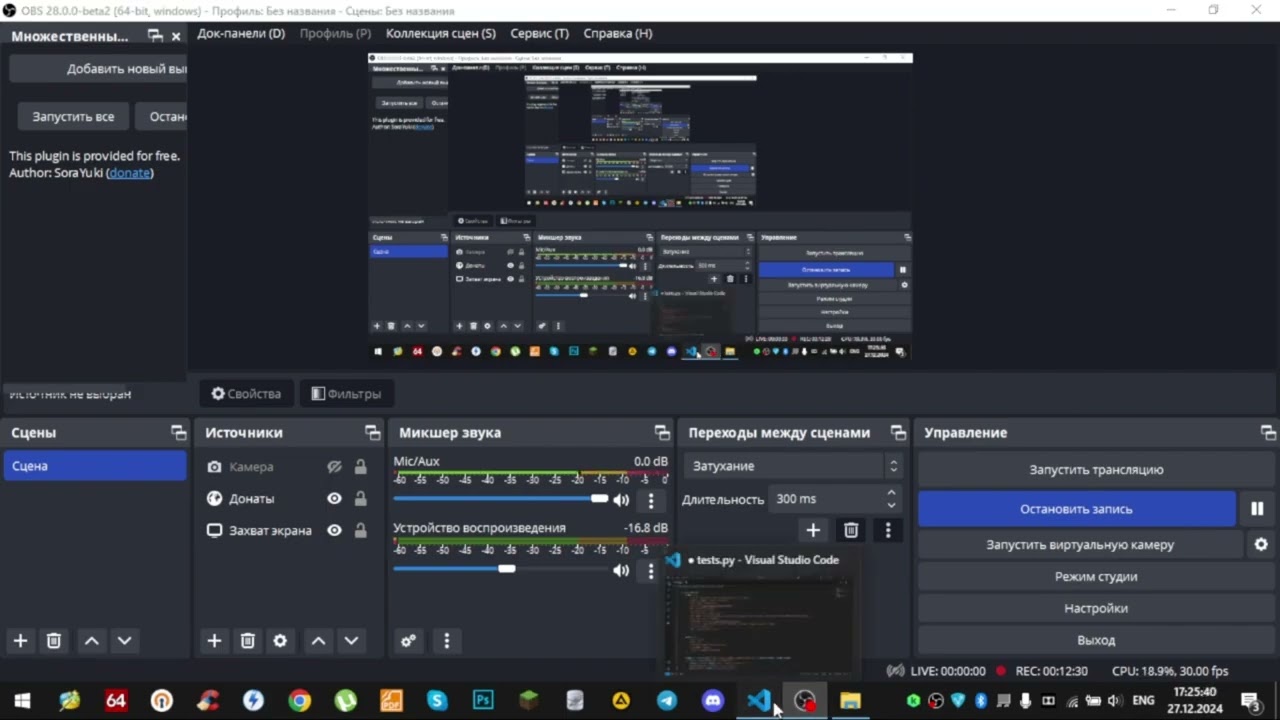Hide the Захват экрана source
The width and height of the screenshot is (1280, 720).
click(x=334, y=531)
